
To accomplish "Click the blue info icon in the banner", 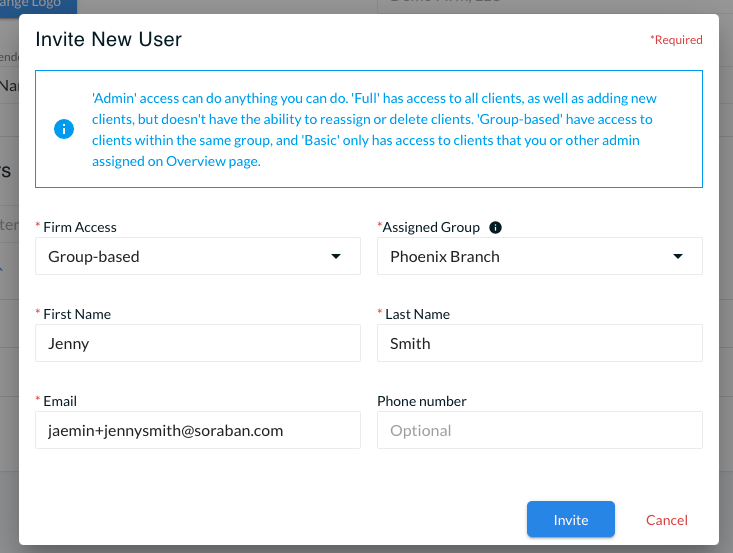I will click(x=64, y=129).
